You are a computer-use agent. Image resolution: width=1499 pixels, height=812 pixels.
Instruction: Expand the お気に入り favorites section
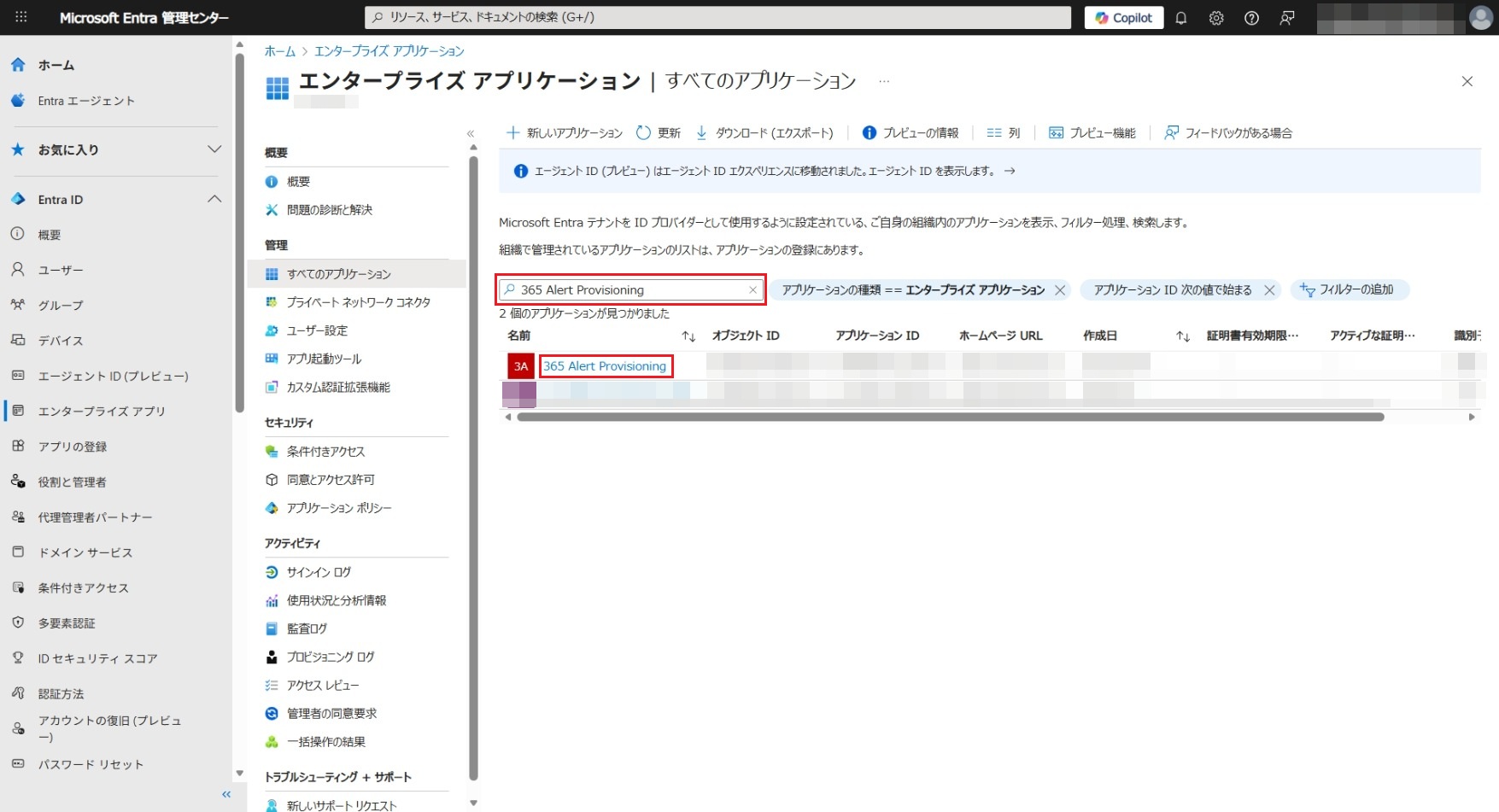214,149
